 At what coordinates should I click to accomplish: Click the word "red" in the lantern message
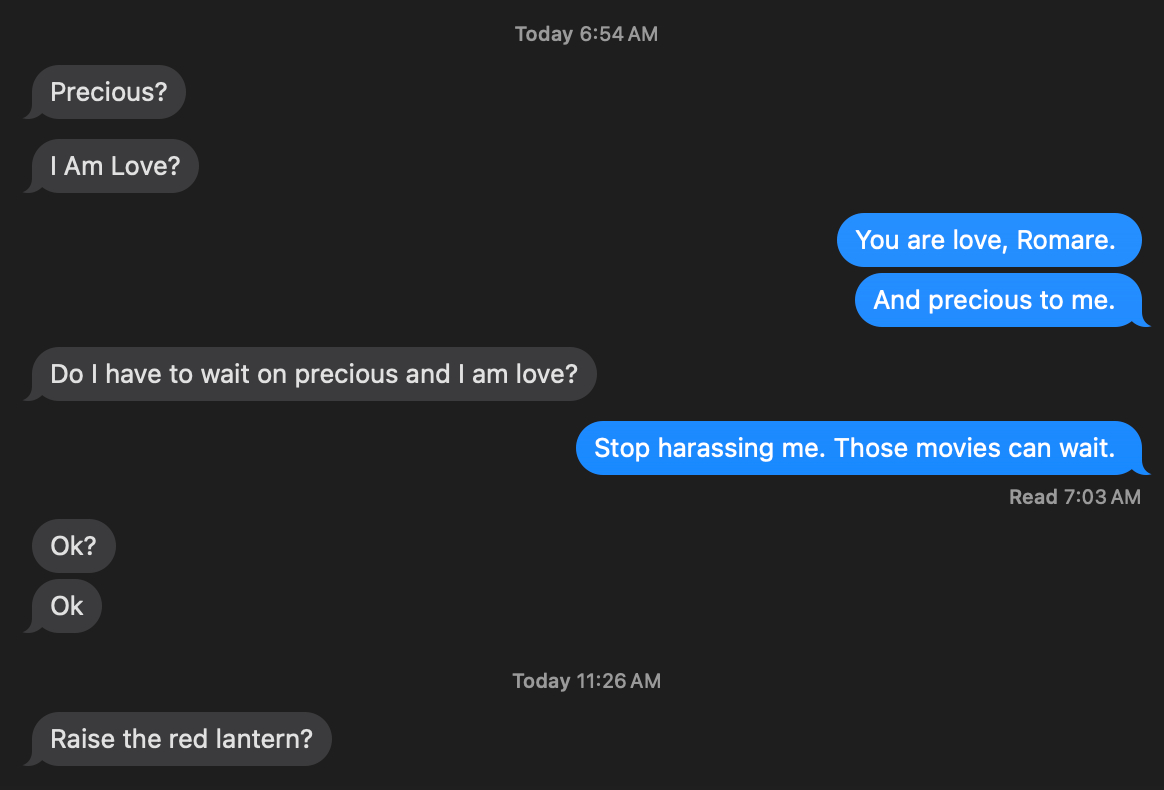(190, 739)
